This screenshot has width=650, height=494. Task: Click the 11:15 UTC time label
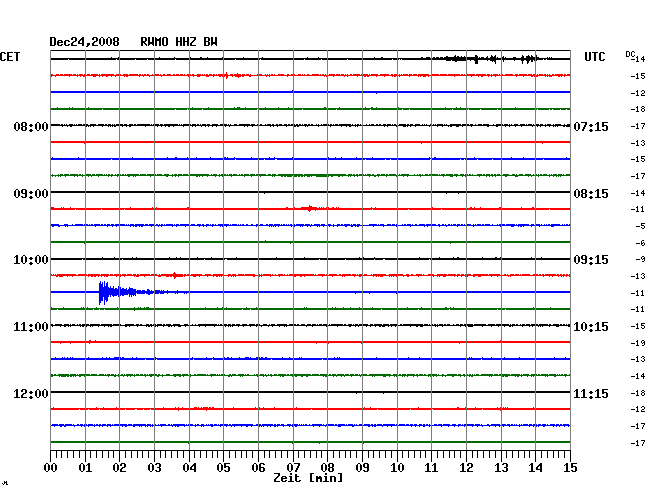pos(591,393)
